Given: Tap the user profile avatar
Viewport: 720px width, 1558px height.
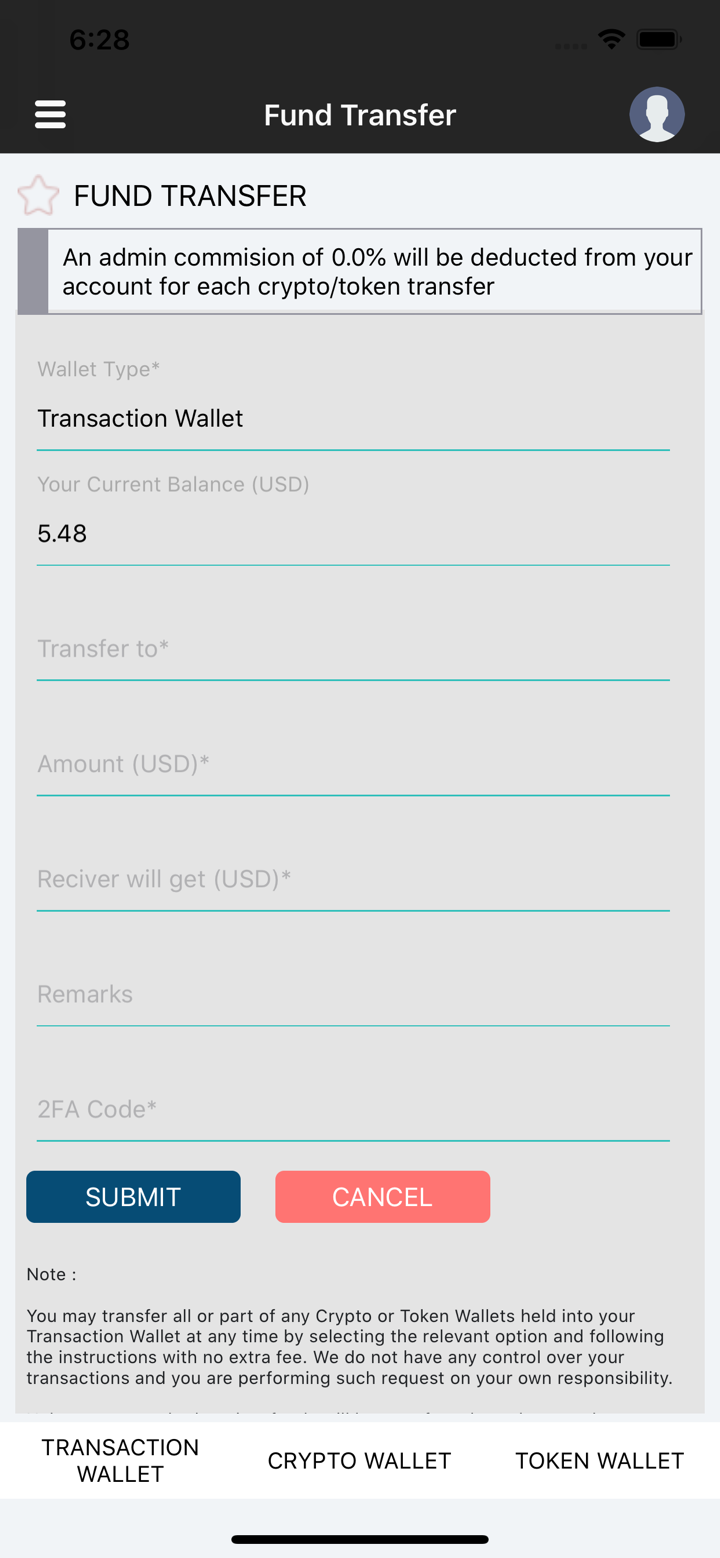Looking at the screenshot, I should click(x=657, y=114).
